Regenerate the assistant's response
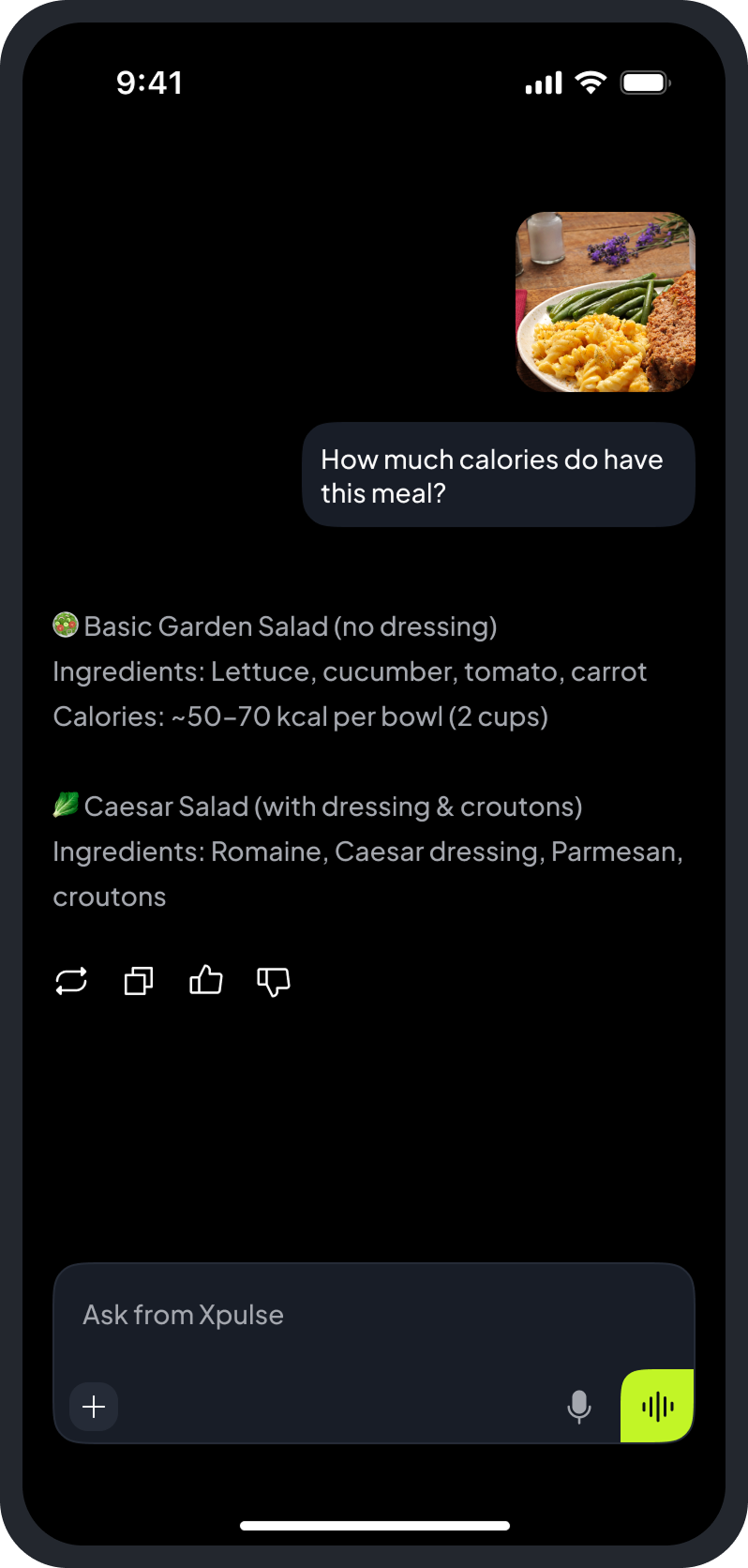 pos(71,981)
